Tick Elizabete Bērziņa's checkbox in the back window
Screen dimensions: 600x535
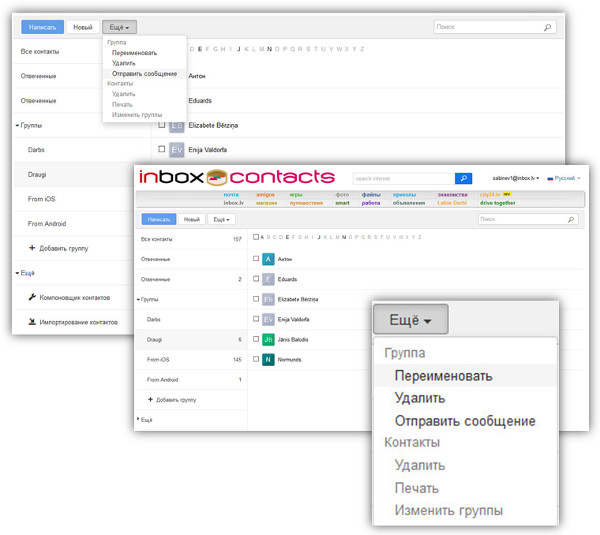pos(161,125)
